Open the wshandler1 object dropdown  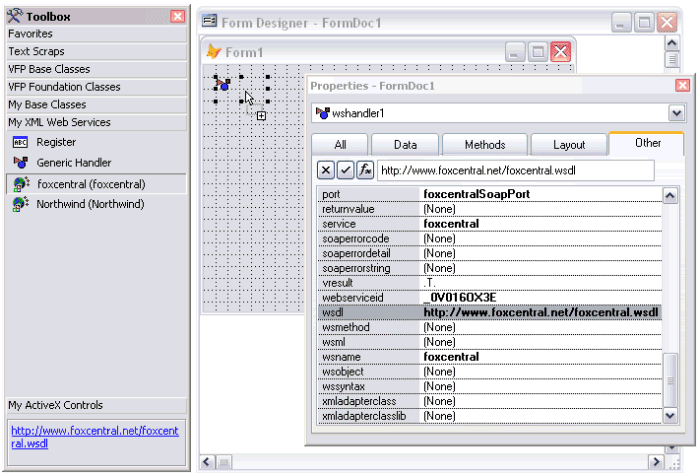point(676,113)
